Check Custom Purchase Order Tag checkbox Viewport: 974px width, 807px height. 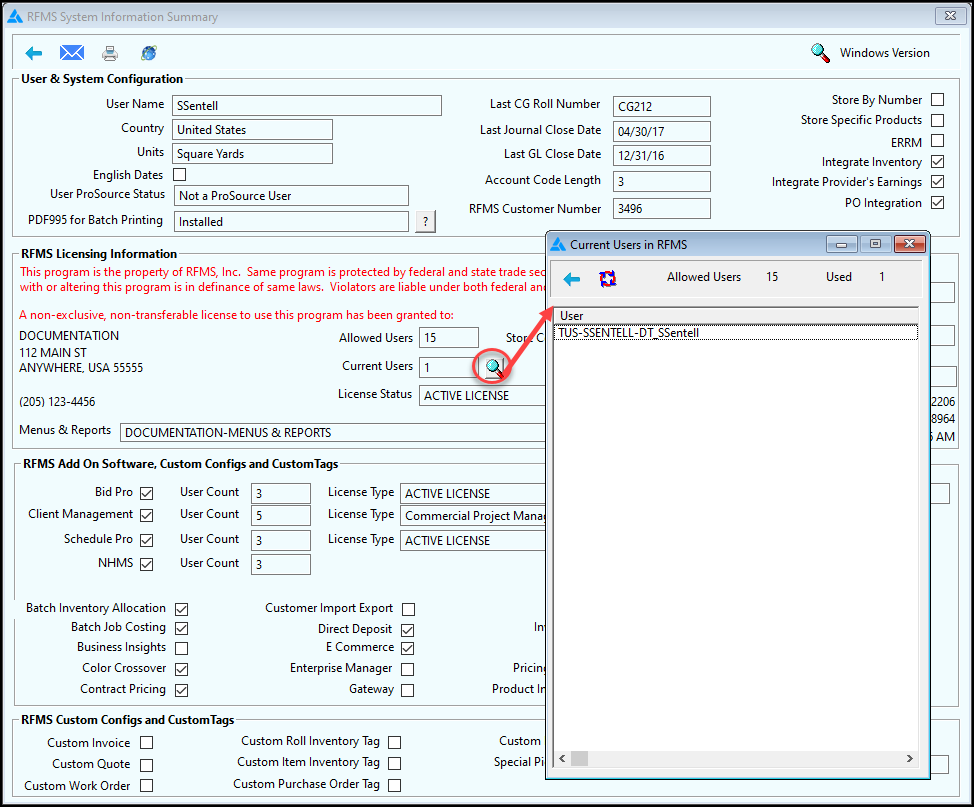click(x=394, y=785)
